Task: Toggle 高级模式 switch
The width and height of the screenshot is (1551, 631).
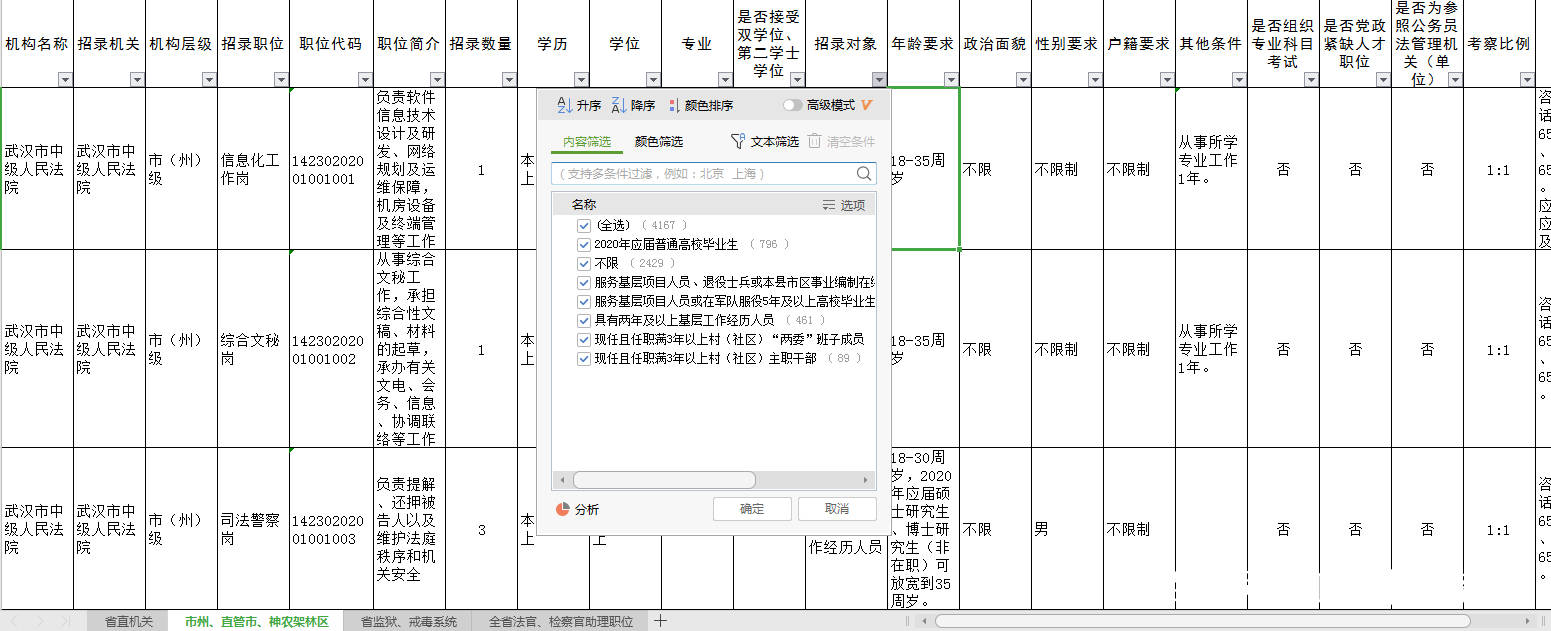Action: (792, 105)
